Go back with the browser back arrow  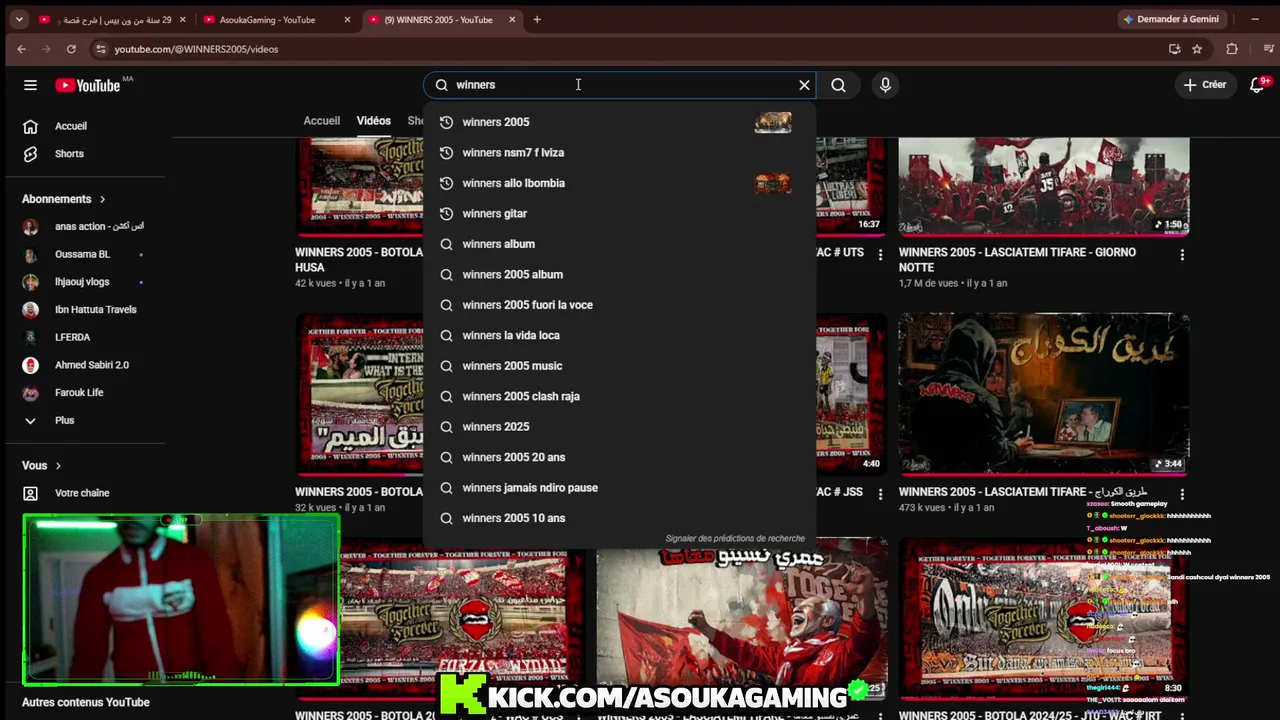point(21,49)
